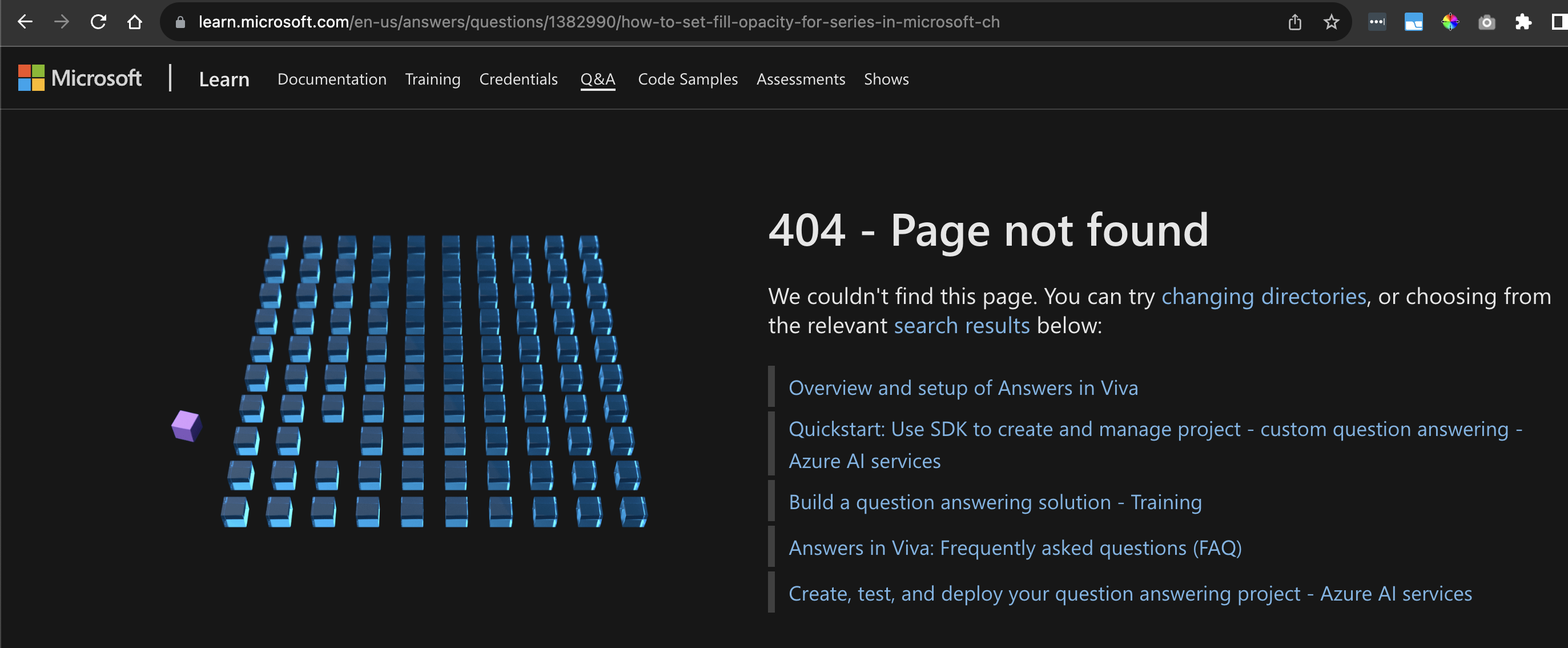Open 'Quickstart: Use SDK to create and manage project'
The image size is (1568, 648).
coord(1155,445)
